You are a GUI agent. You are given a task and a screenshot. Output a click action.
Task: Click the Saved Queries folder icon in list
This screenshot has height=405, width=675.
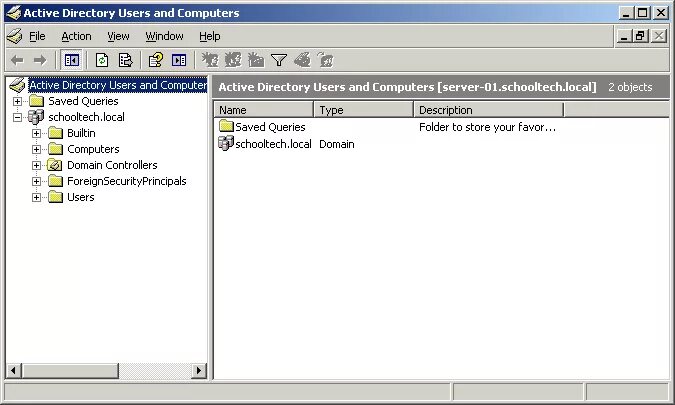226,126
